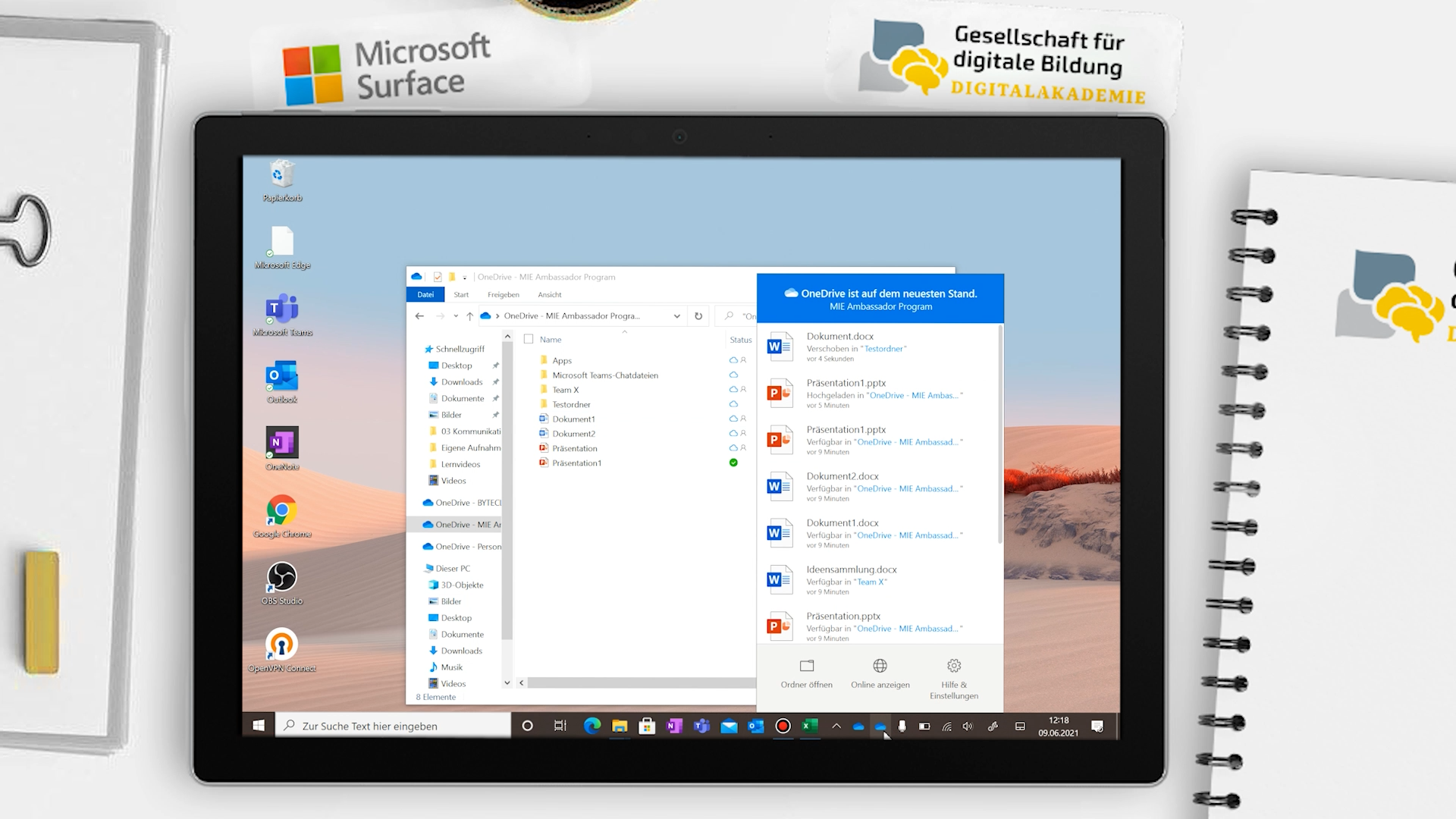Select Downloads under Schnellzugriff
The image size is (1456, 819).
pyautogui.click(x=462, y=382)
